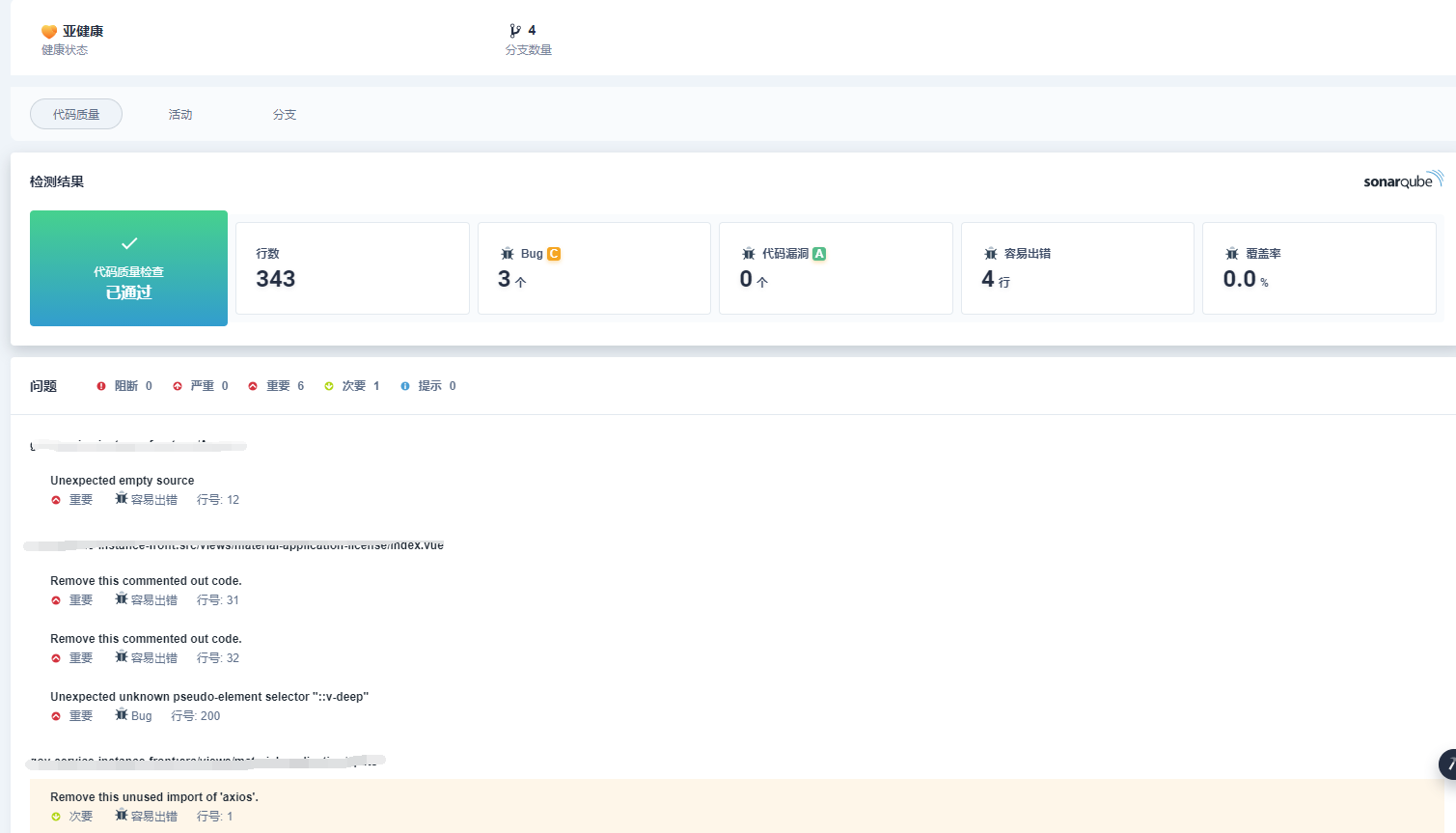Click the coverage value 0.0%
The width and height of the screenshot is (1456, 833).
pyautogui.click(x=1246, y=280)
